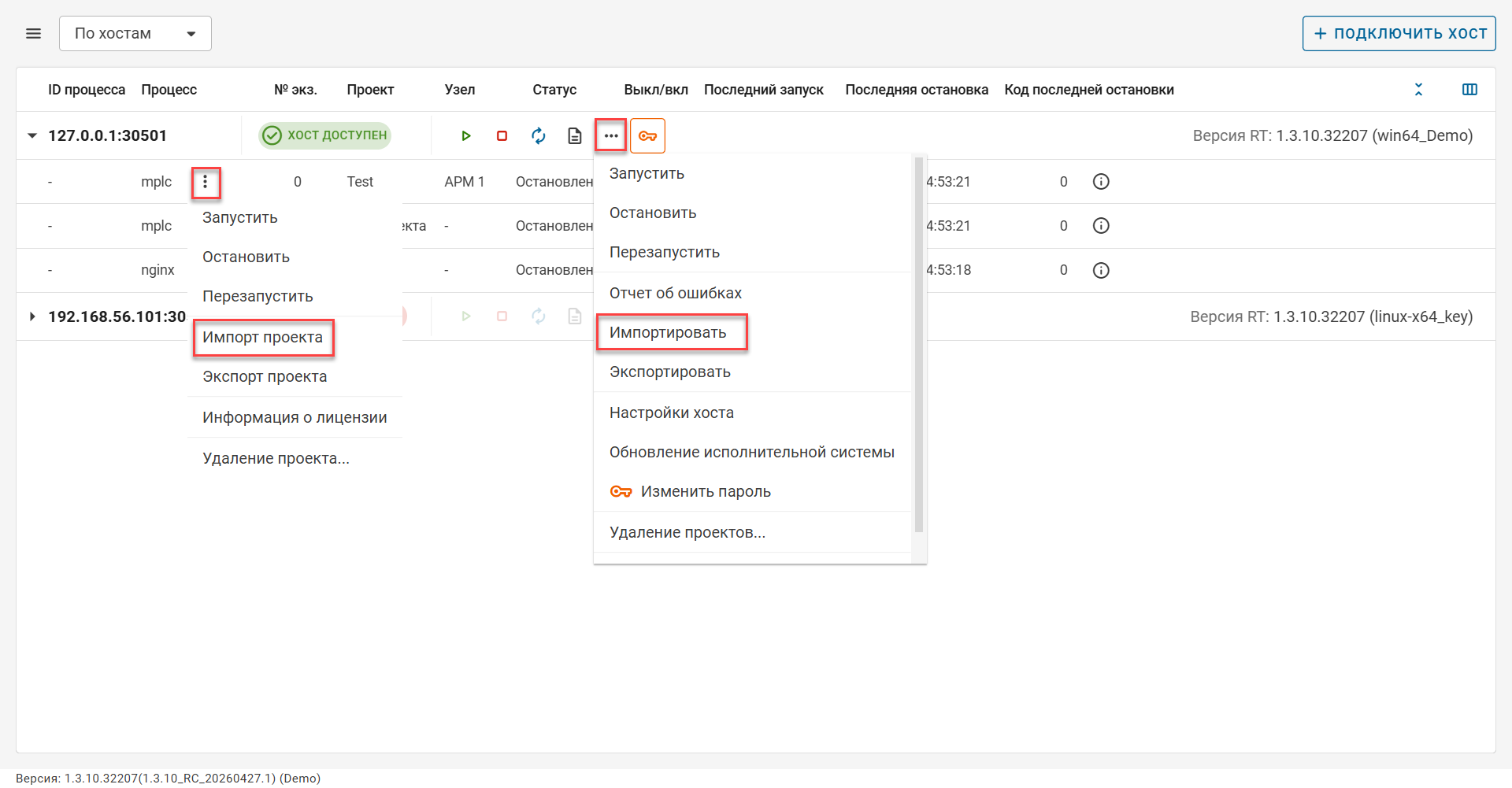Viewport: 1512px width, 788px height.
Task: Click the nginx process name
Action: (157, 270)
